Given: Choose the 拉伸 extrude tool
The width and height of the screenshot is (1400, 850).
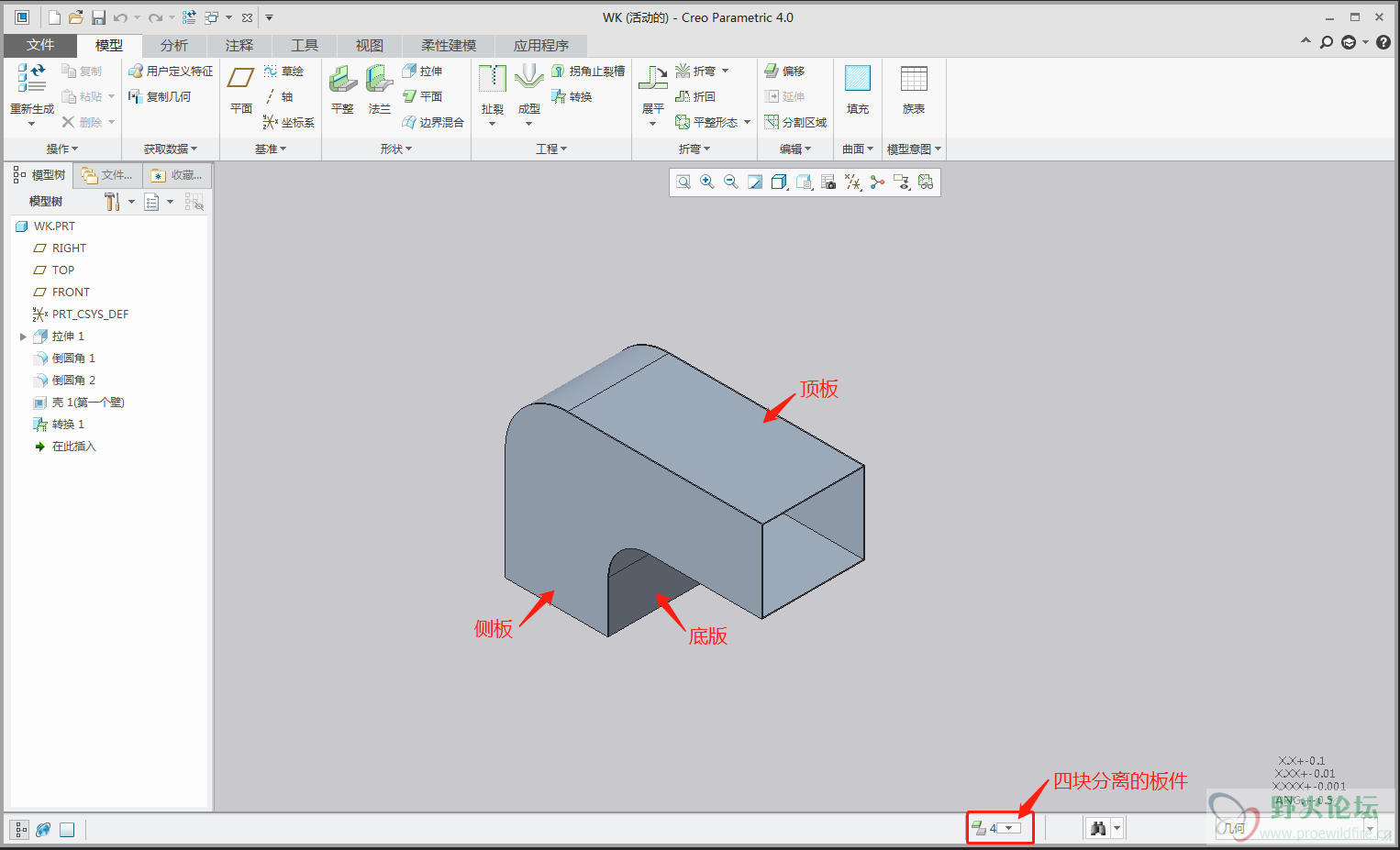Looking at the screenshot, I should click(x=422, y=71).
